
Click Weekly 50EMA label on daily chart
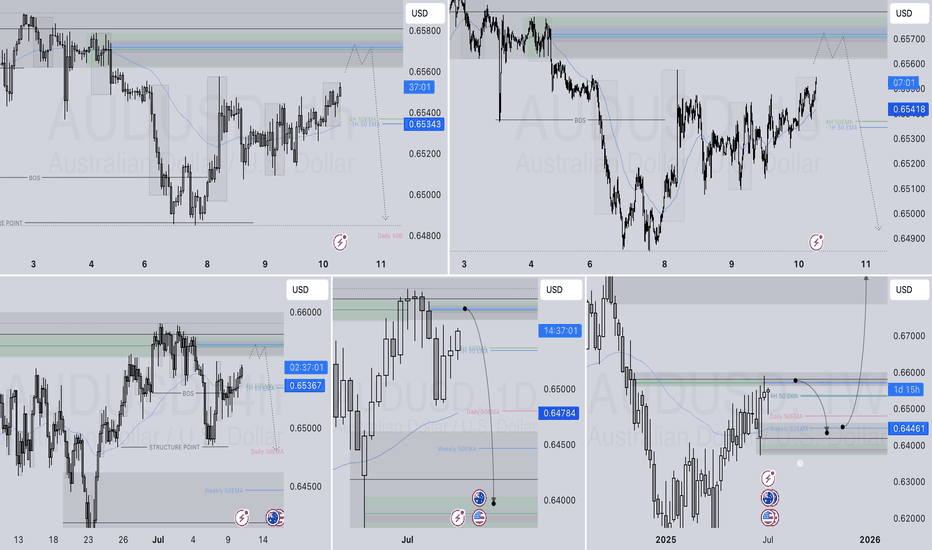[x=456, y=449]
